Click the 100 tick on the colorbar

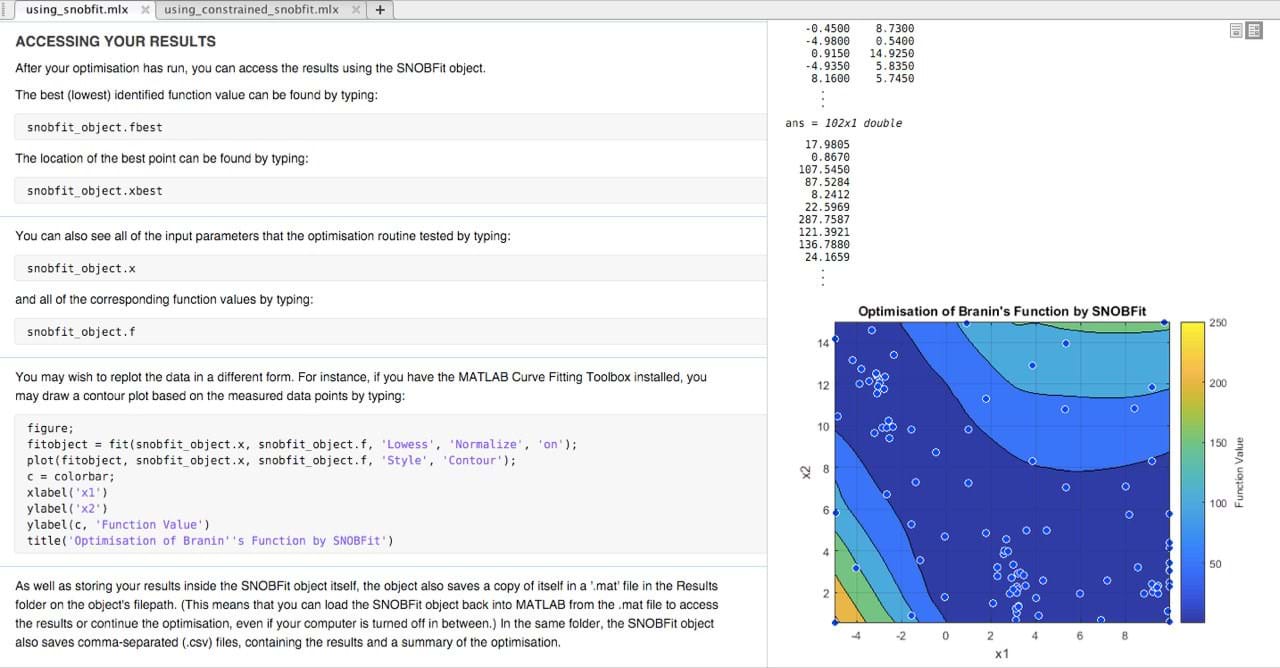[1218, 504]
